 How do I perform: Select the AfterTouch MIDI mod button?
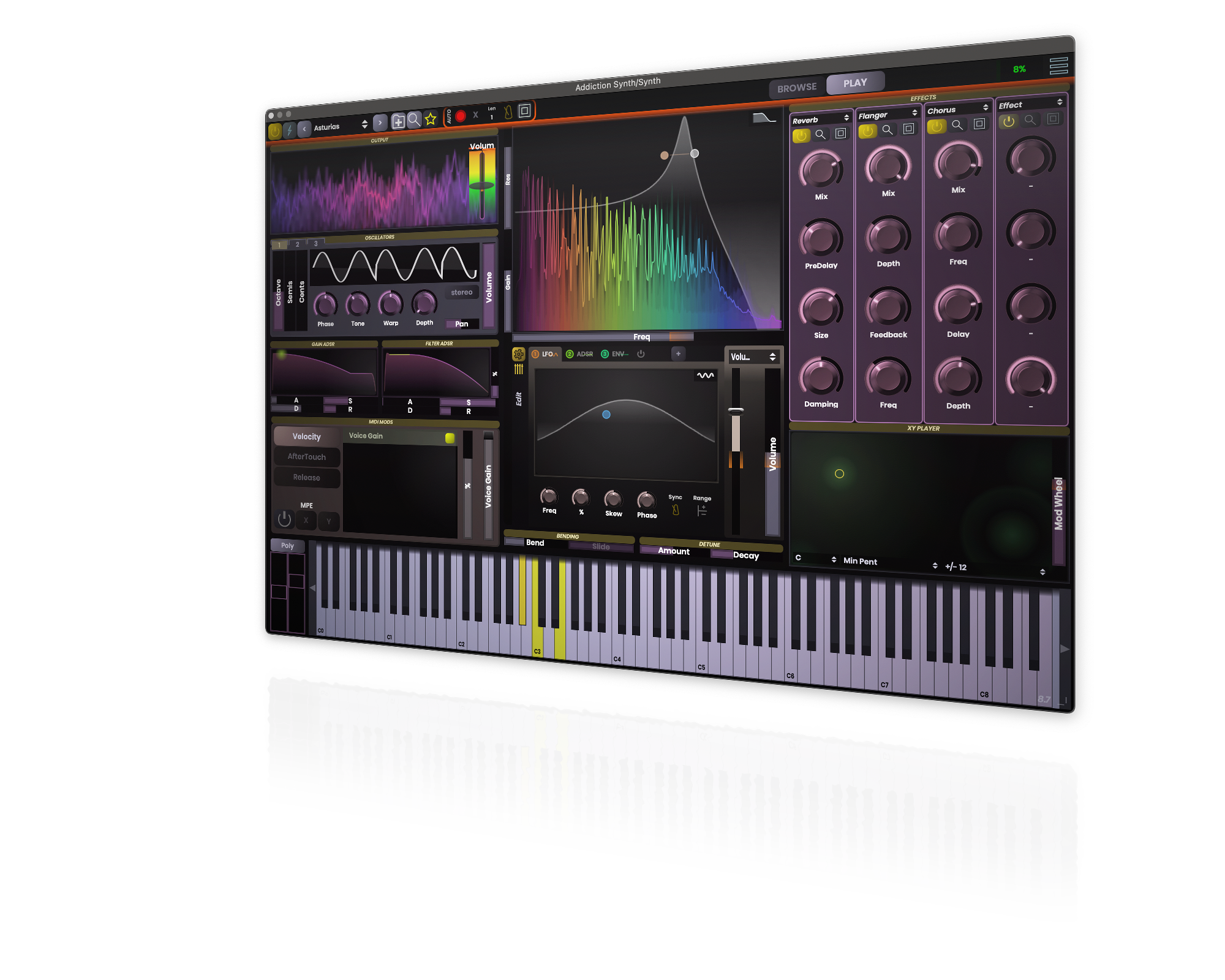(x=306, y=457)
